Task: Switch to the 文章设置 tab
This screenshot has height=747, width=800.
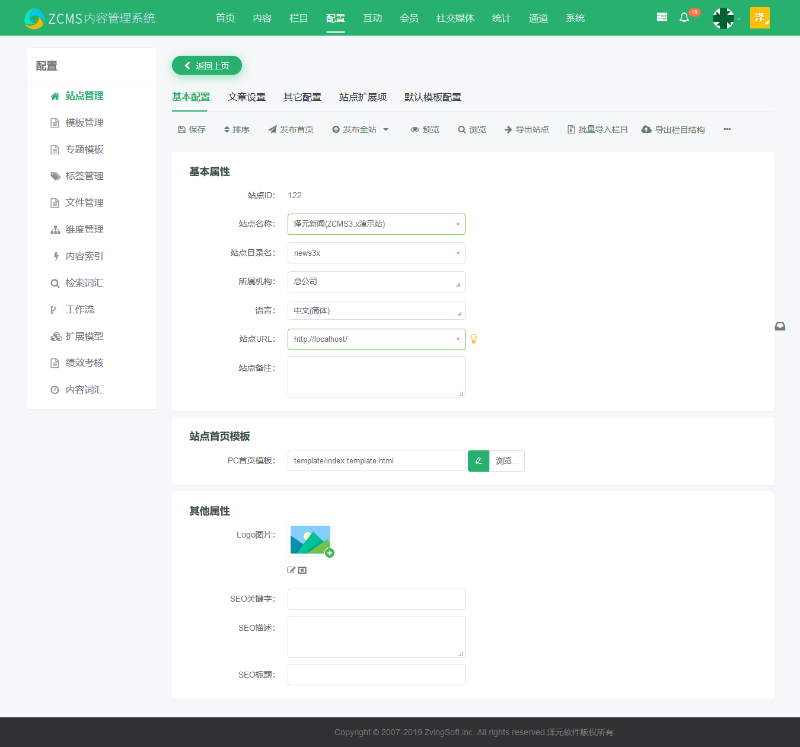Action: pyautogui.click(x=246, y=97)
